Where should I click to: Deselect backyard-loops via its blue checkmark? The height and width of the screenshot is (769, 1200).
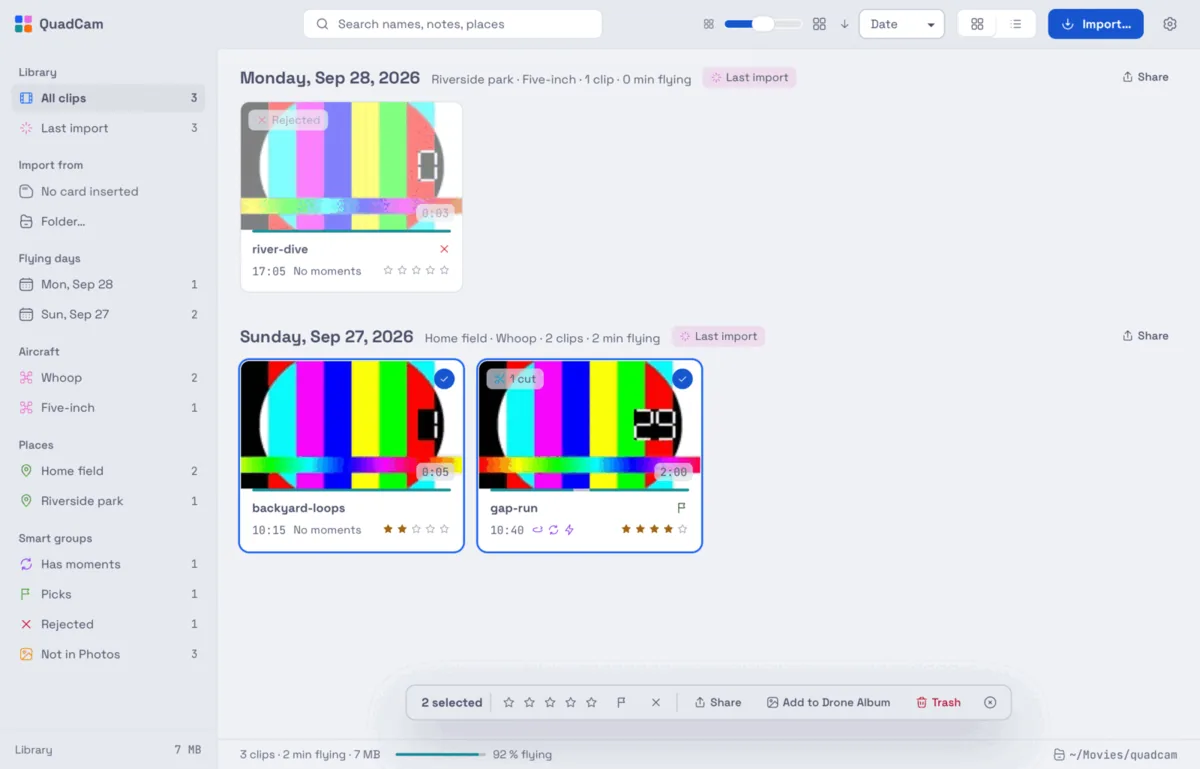444,379
